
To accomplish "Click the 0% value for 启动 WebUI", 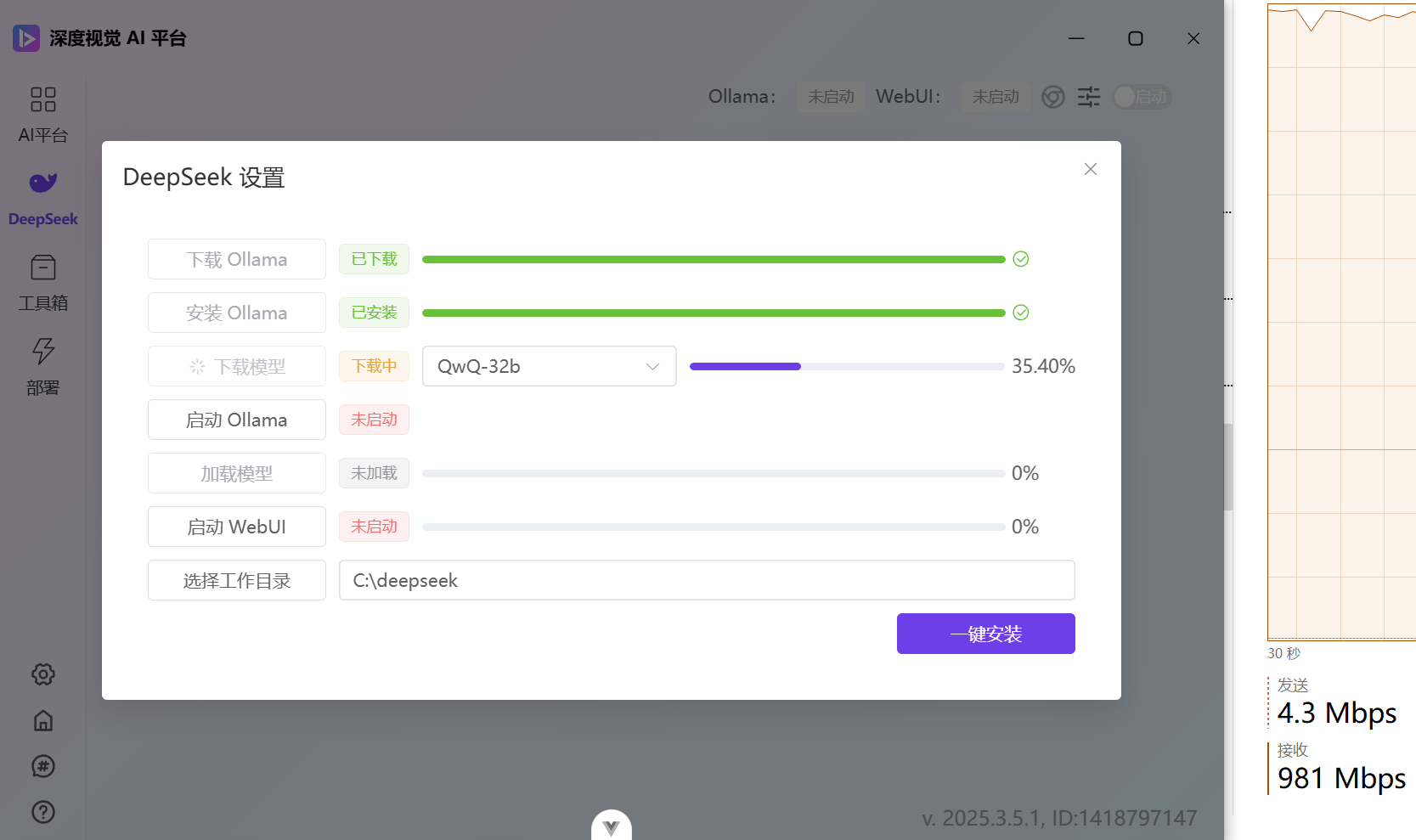I will click(1025, 527).
